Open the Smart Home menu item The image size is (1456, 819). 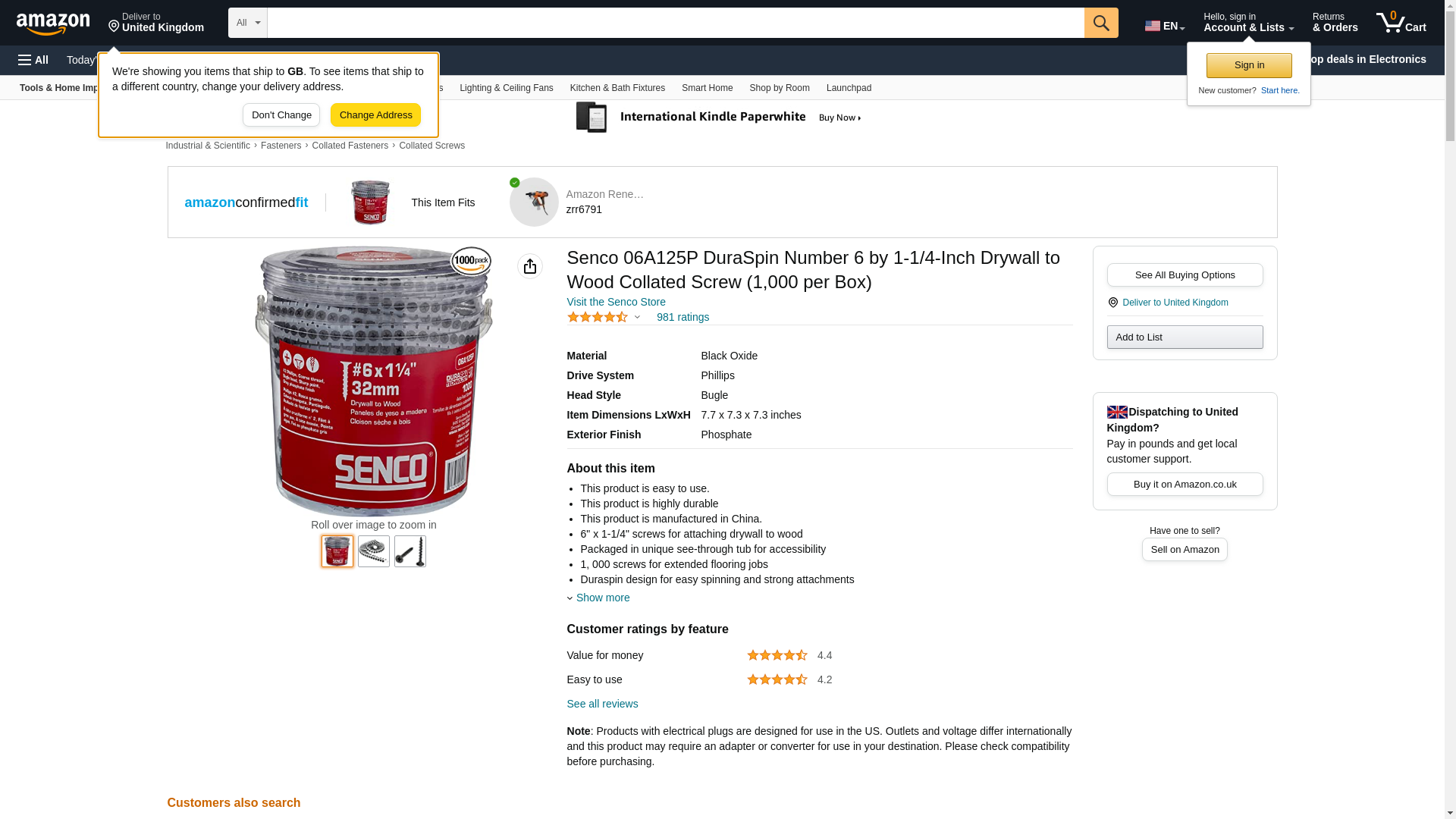pos(707,88)
